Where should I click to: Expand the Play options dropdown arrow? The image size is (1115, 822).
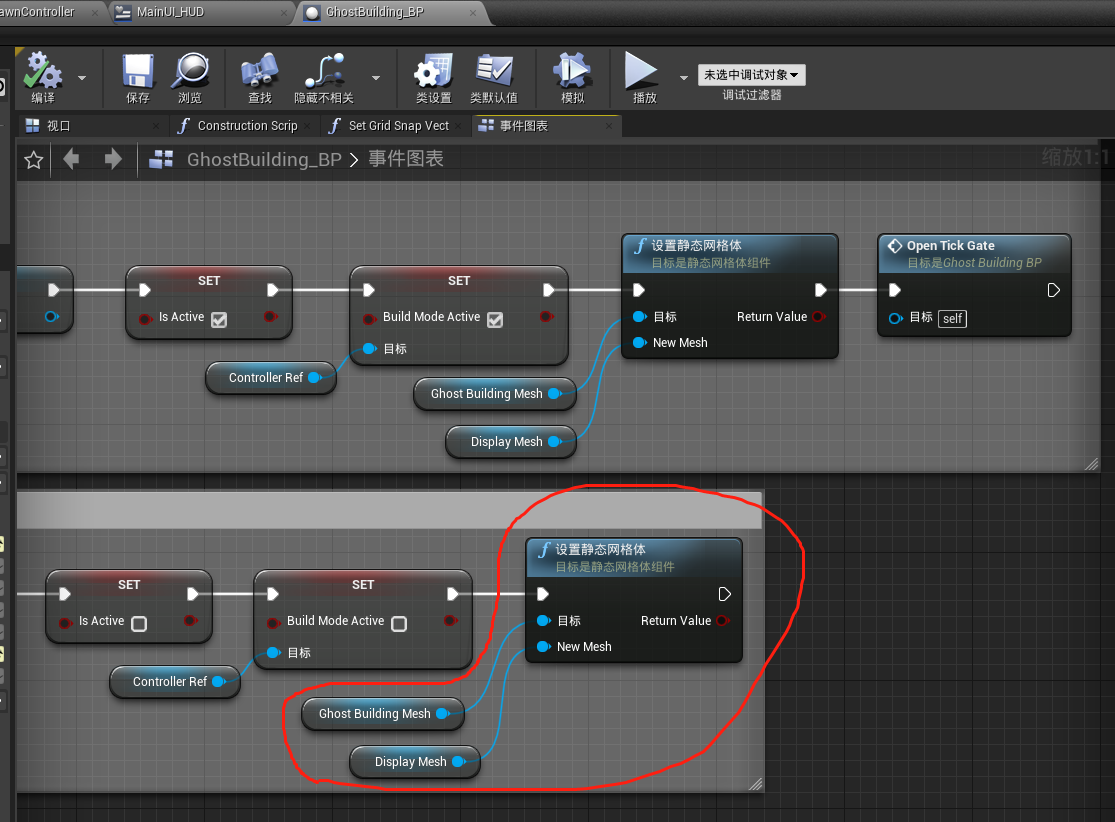tap(683, 78)
